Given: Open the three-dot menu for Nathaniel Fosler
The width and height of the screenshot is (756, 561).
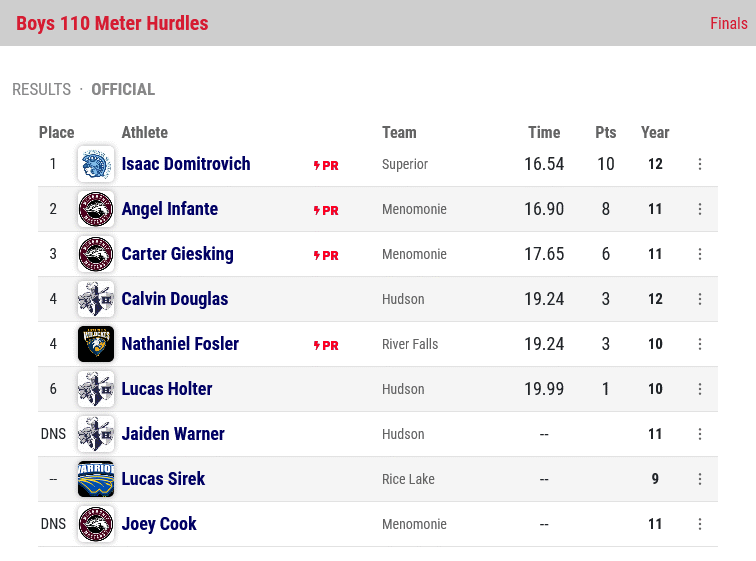Looking at the screenshot, I should [700, 344].
